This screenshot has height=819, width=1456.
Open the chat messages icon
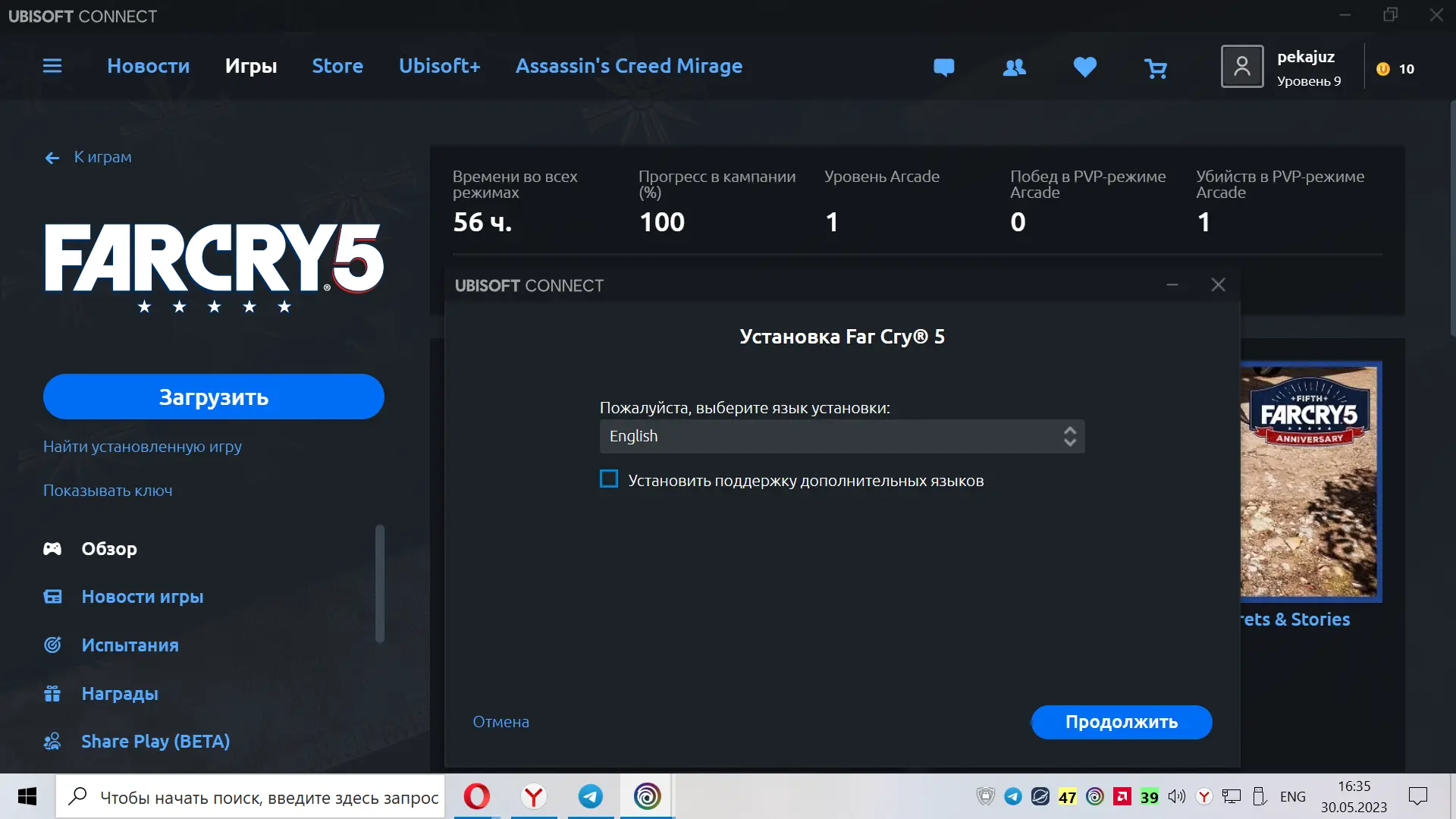click(x=943, y=67)
